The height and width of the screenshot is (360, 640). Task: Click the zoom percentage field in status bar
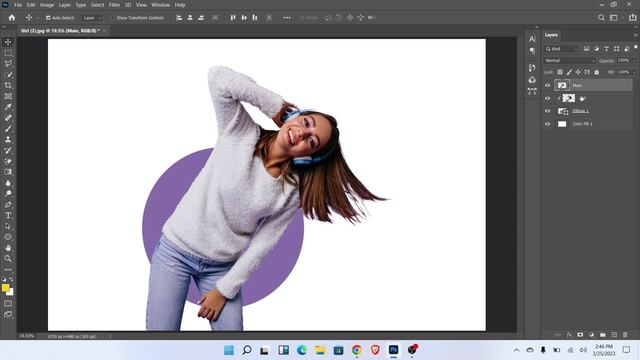[27, 336]
